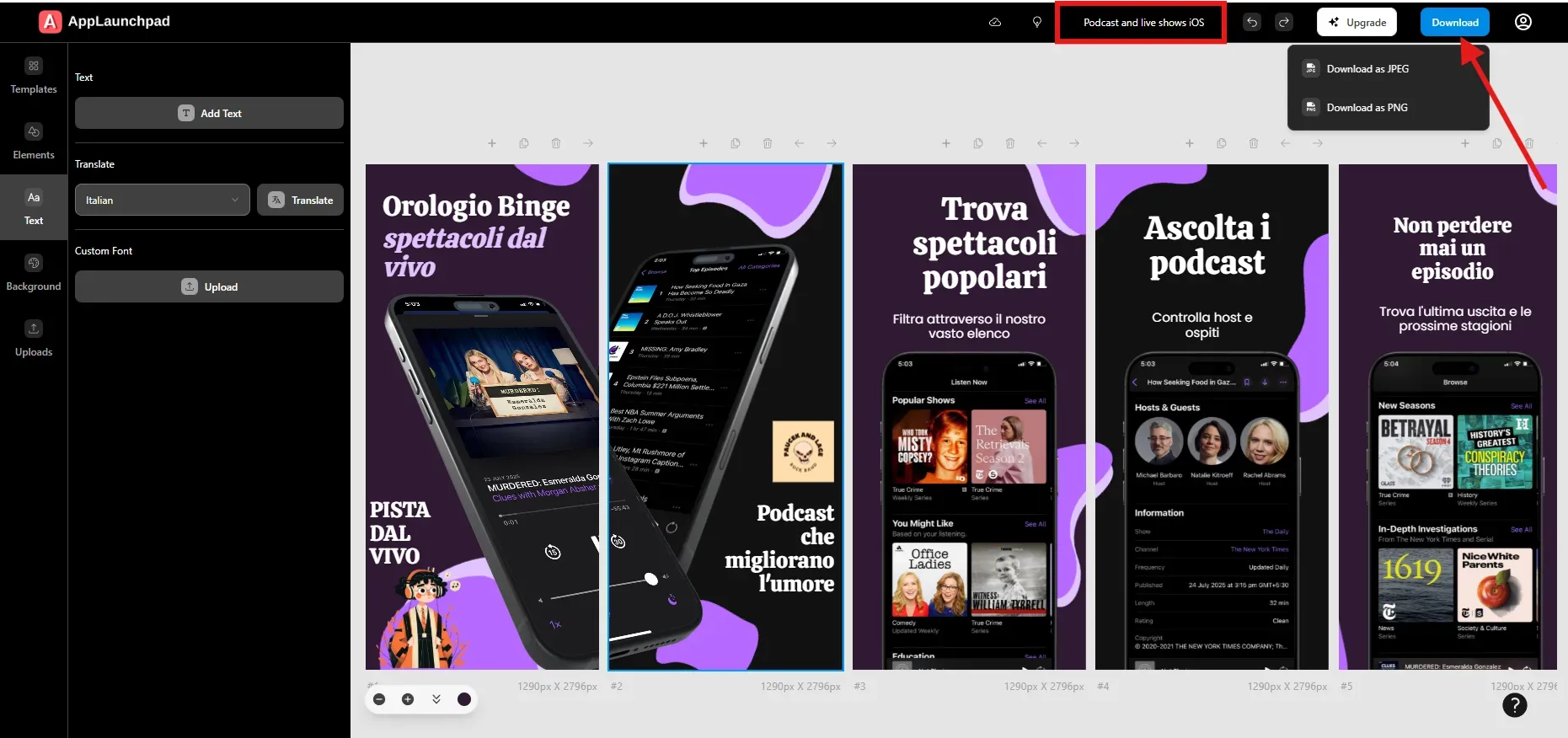Open the user account profile icon

[x=1523, y=22]
